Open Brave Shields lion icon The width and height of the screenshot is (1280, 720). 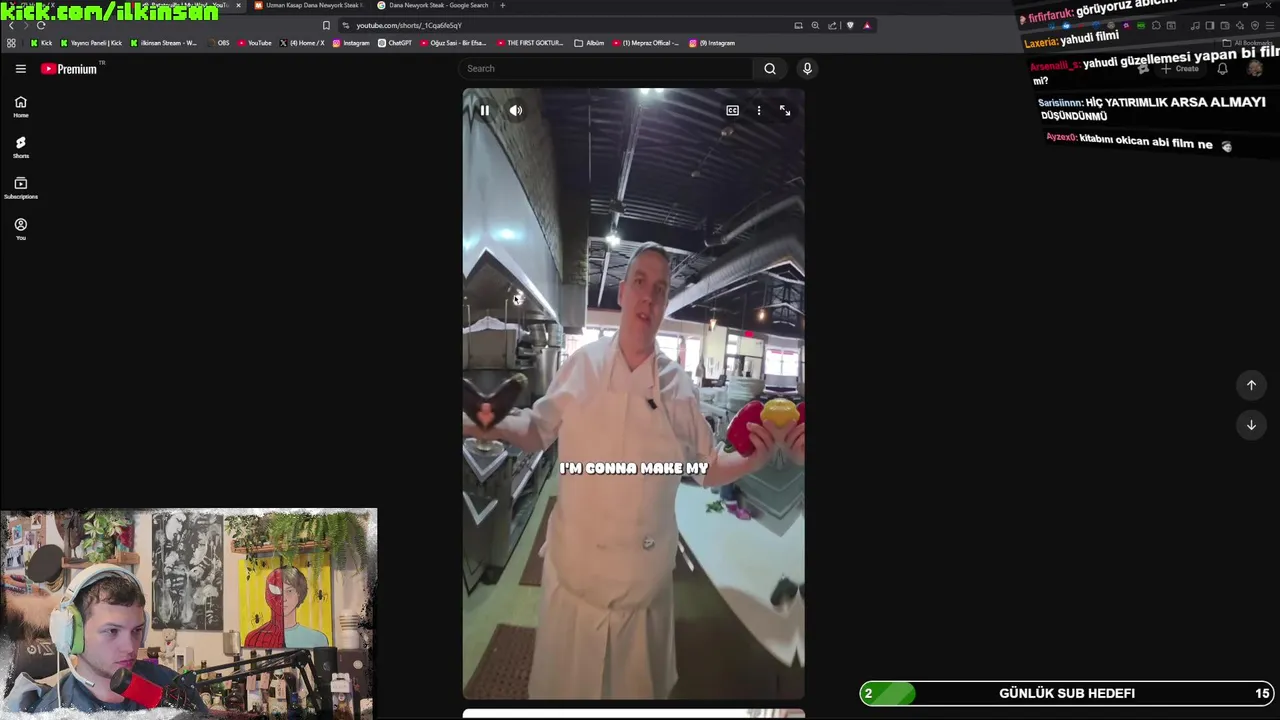pyautogui.click(x=850, y=25)
